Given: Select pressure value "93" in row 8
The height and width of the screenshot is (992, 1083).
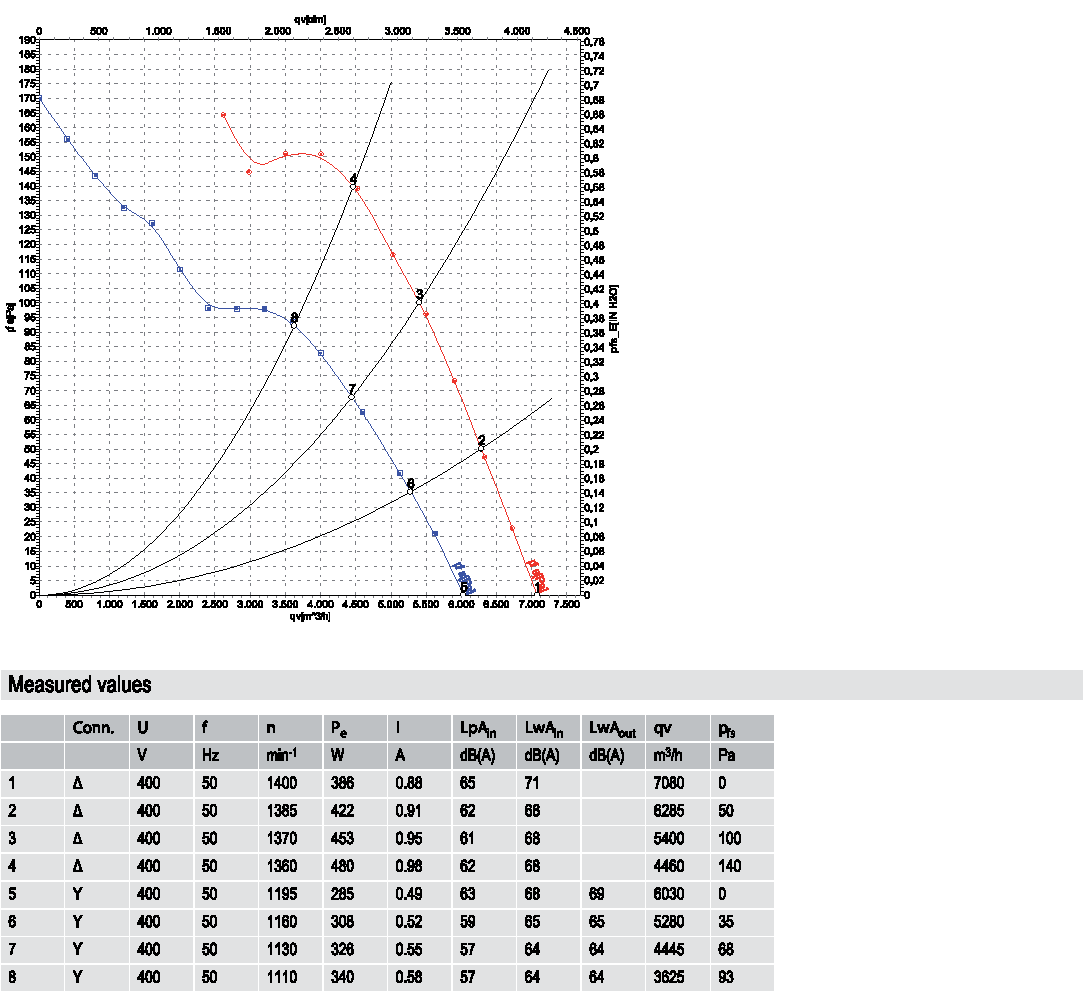Looking at the screenshot, I should click(726, 977).
